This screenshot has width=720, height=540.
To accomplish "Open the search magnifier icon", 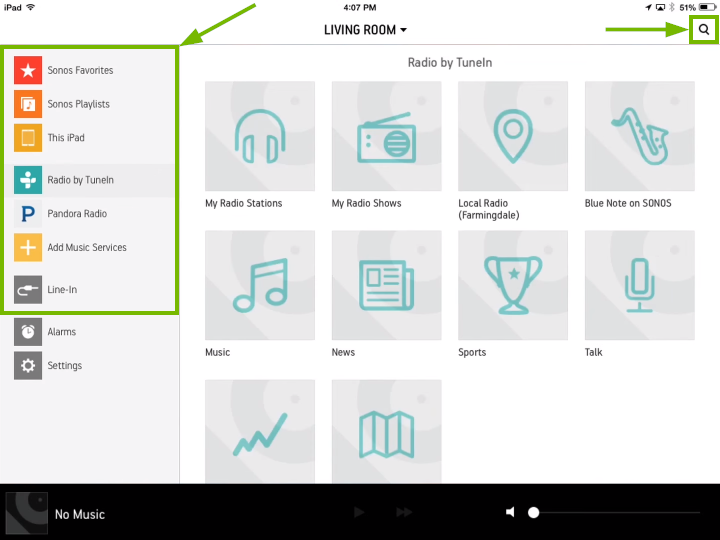I will pyautogui.click(x=703, y=30).
